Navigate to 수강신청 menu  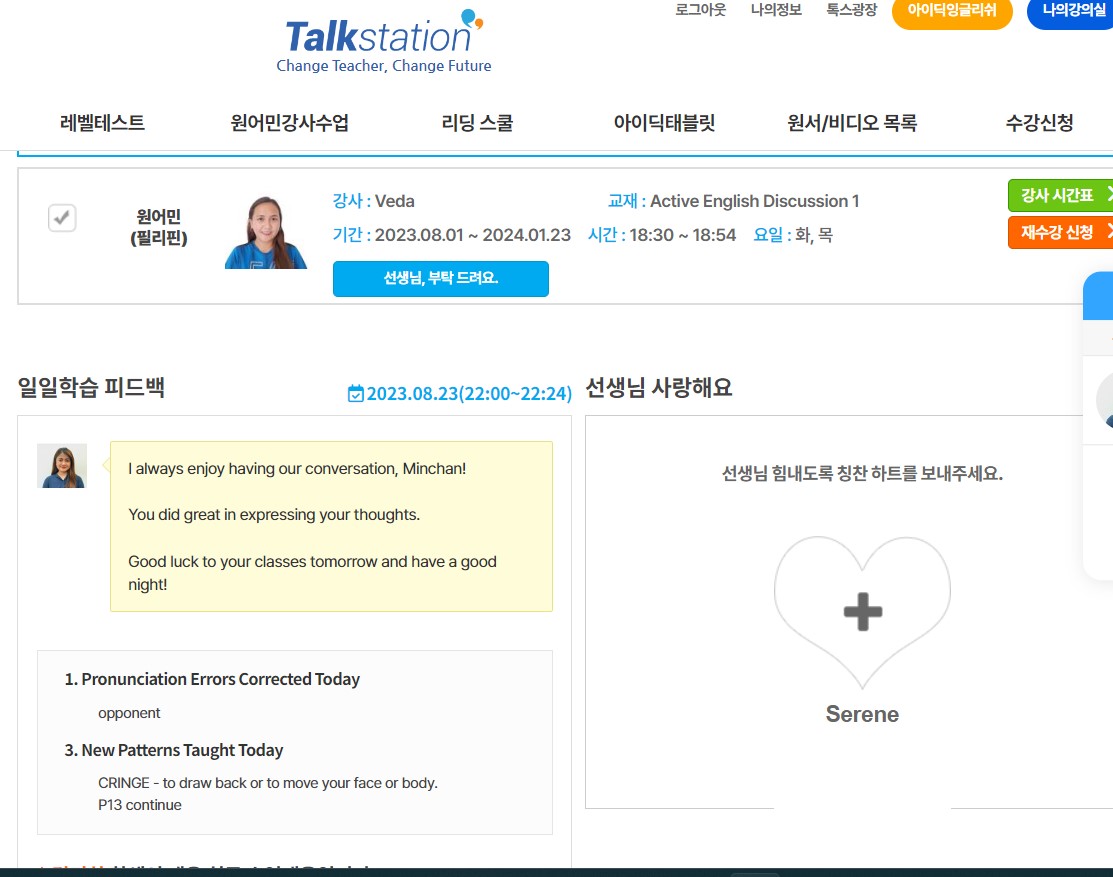click(x=1039, y=123)
